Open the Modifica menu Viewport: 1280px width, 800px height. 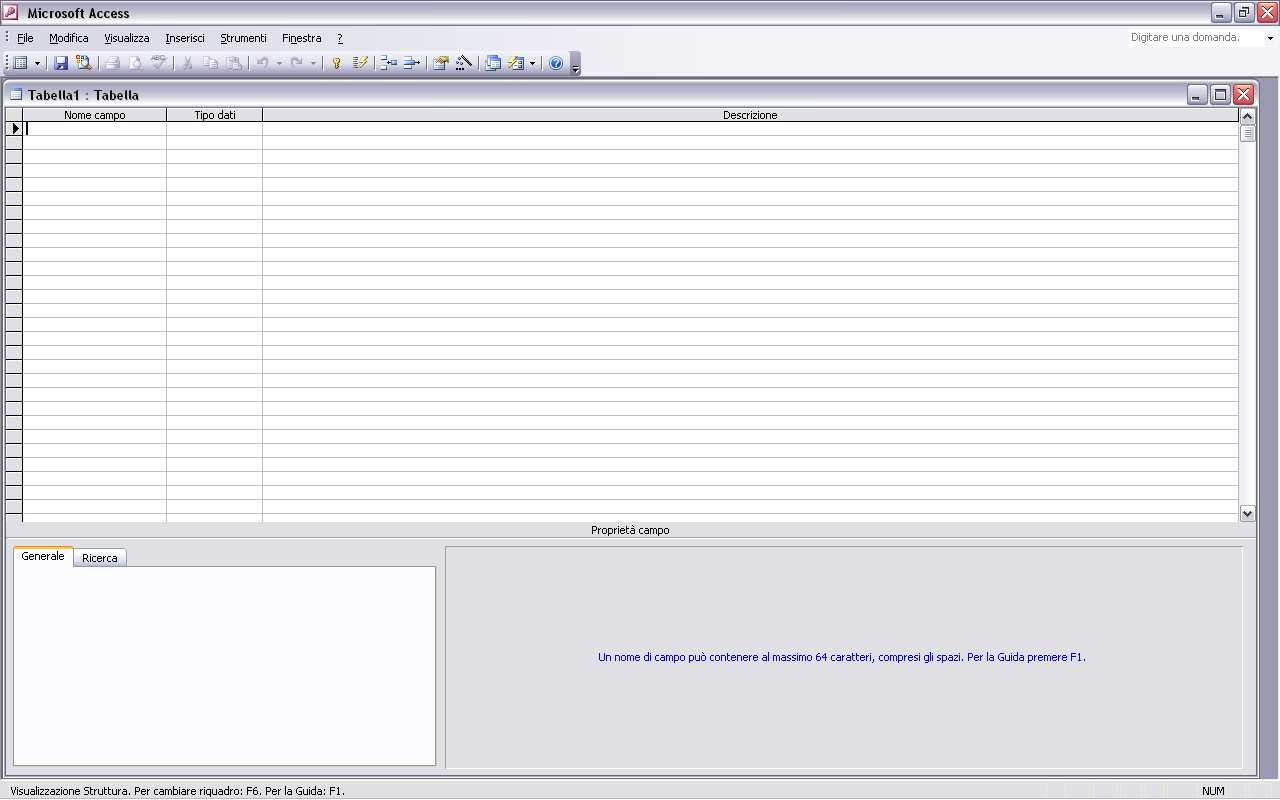point(69,38)
